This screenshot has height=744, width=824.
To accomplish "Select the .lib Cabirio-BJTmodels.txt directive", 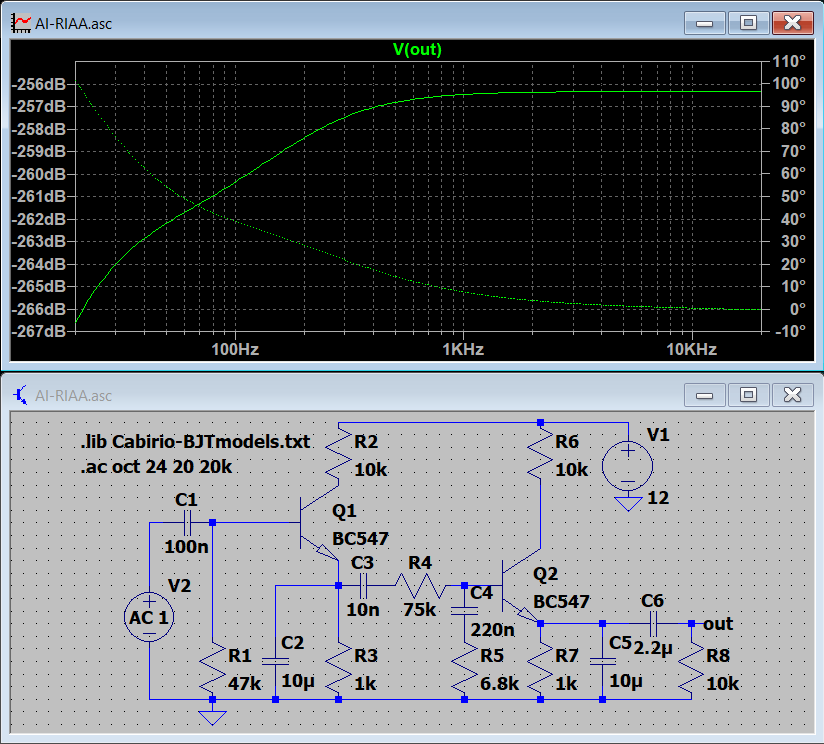I will tap(195, 442).
